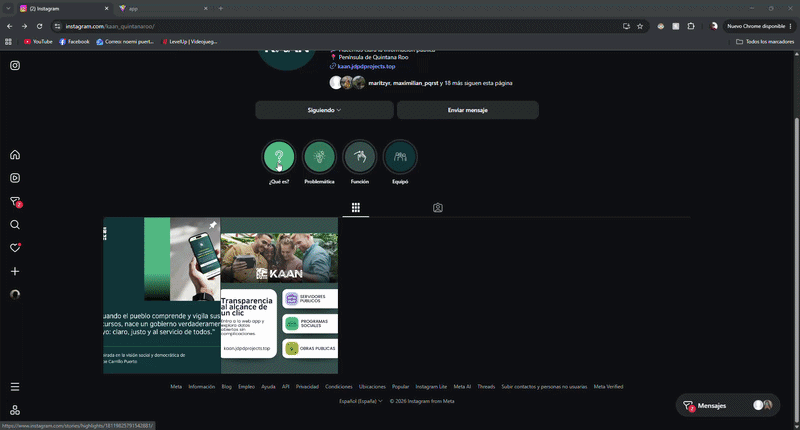The width and height of the screenshot is (800, 430).
Task: Click the maritzyr follower name
Action: (x=380, y=83)
